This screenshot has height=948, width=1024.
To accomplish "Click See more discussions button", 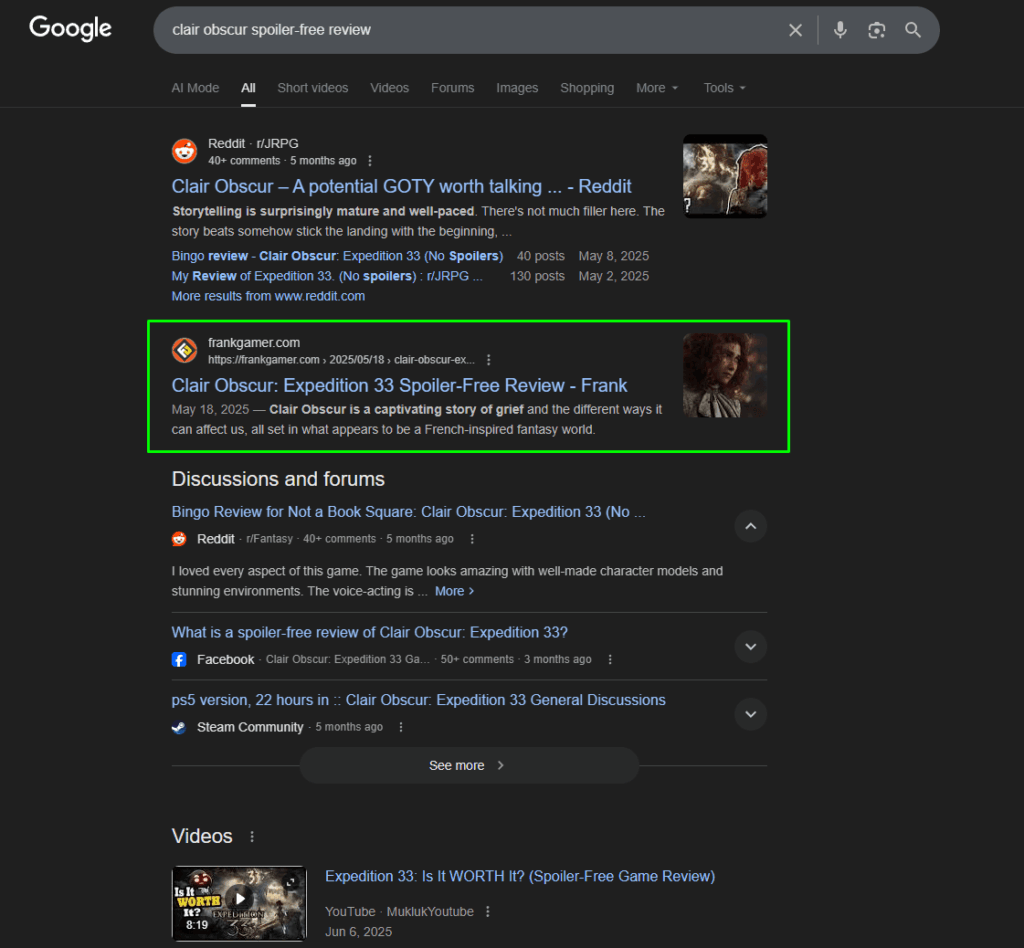I will tap(468, 765).
